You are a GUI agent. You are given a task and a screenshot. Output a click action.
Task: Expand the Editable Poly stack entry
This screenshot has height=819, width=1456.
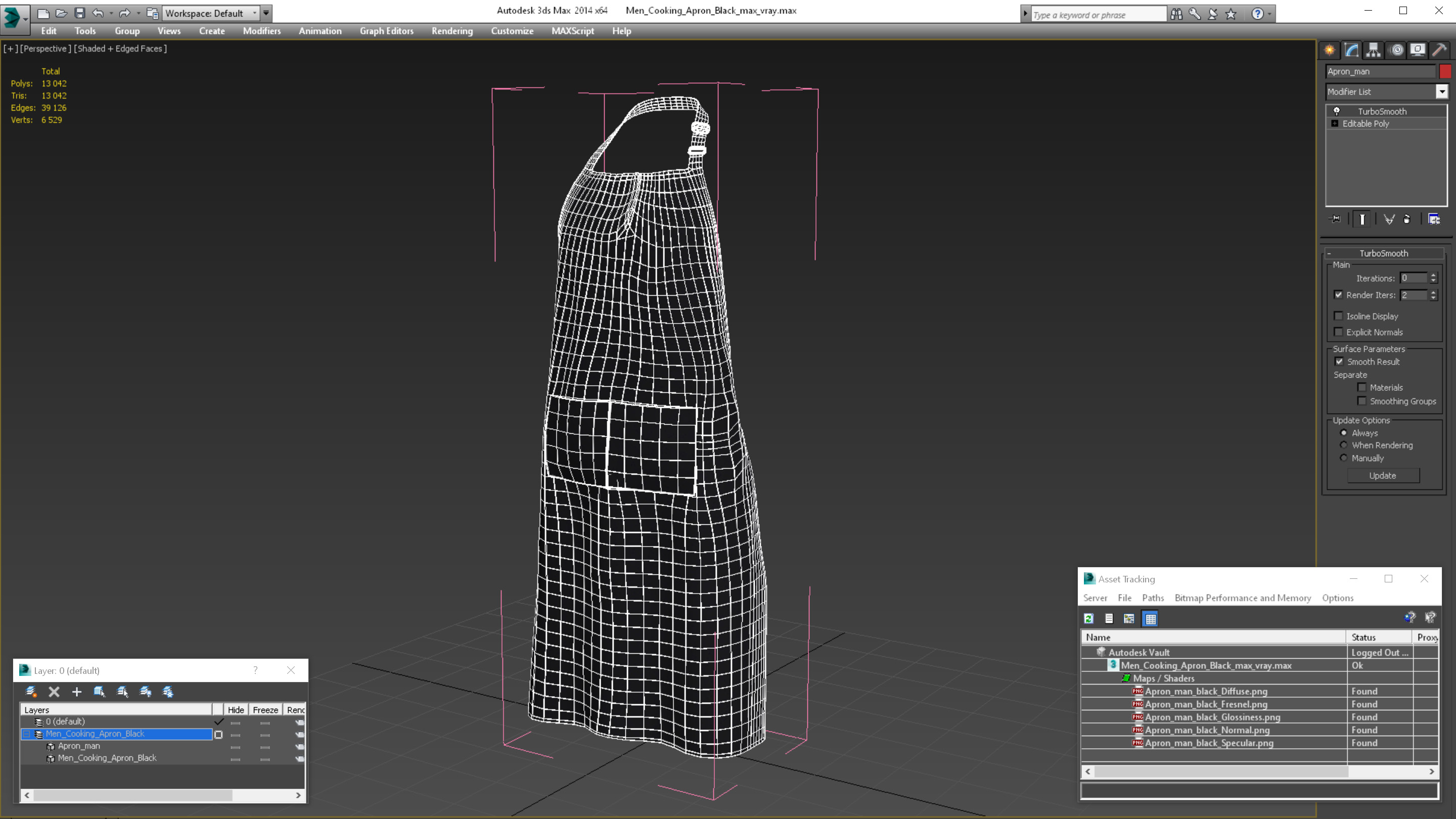tap(1335, 124)
